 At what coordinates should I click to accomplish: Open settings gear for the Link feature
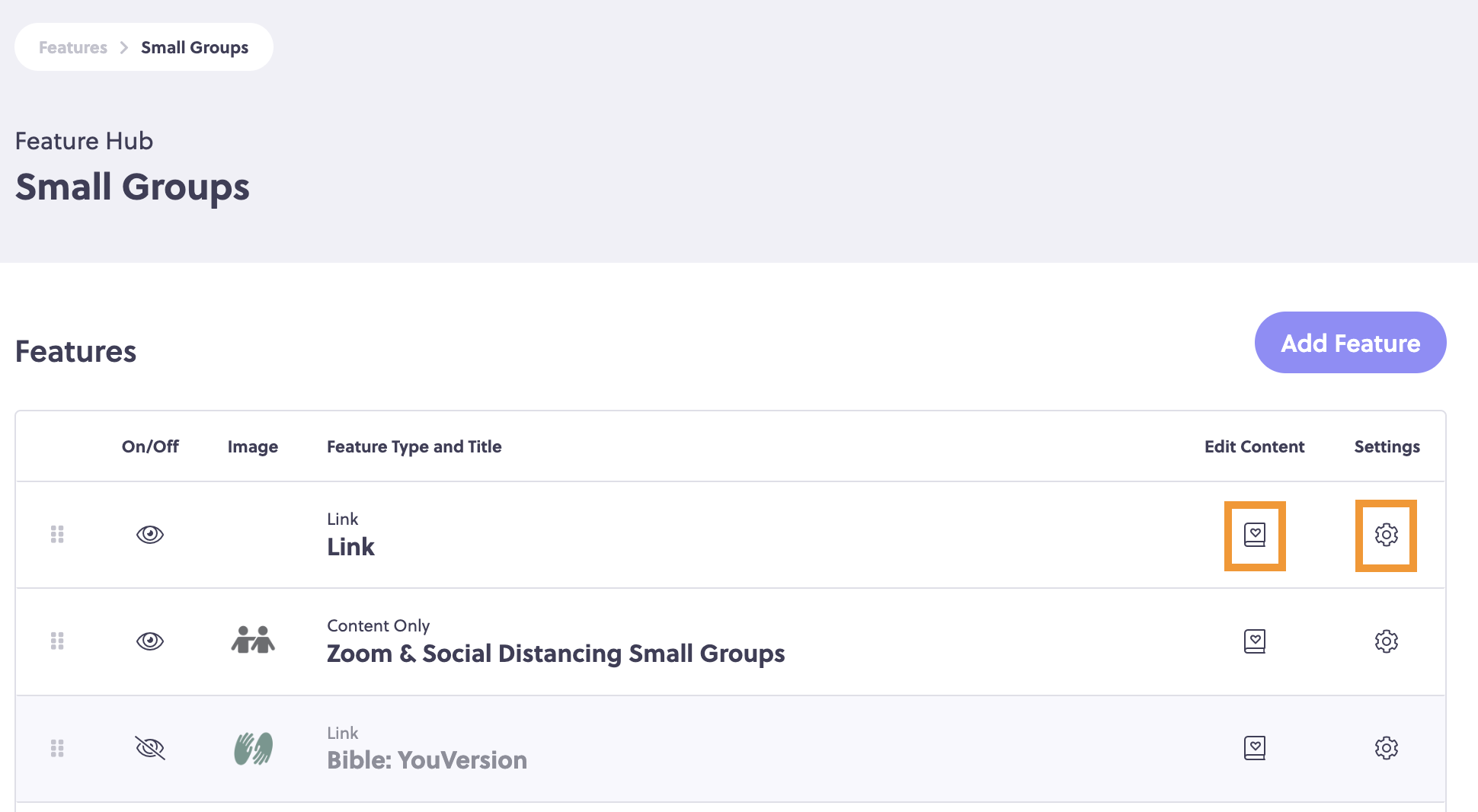click(1386, 535)
